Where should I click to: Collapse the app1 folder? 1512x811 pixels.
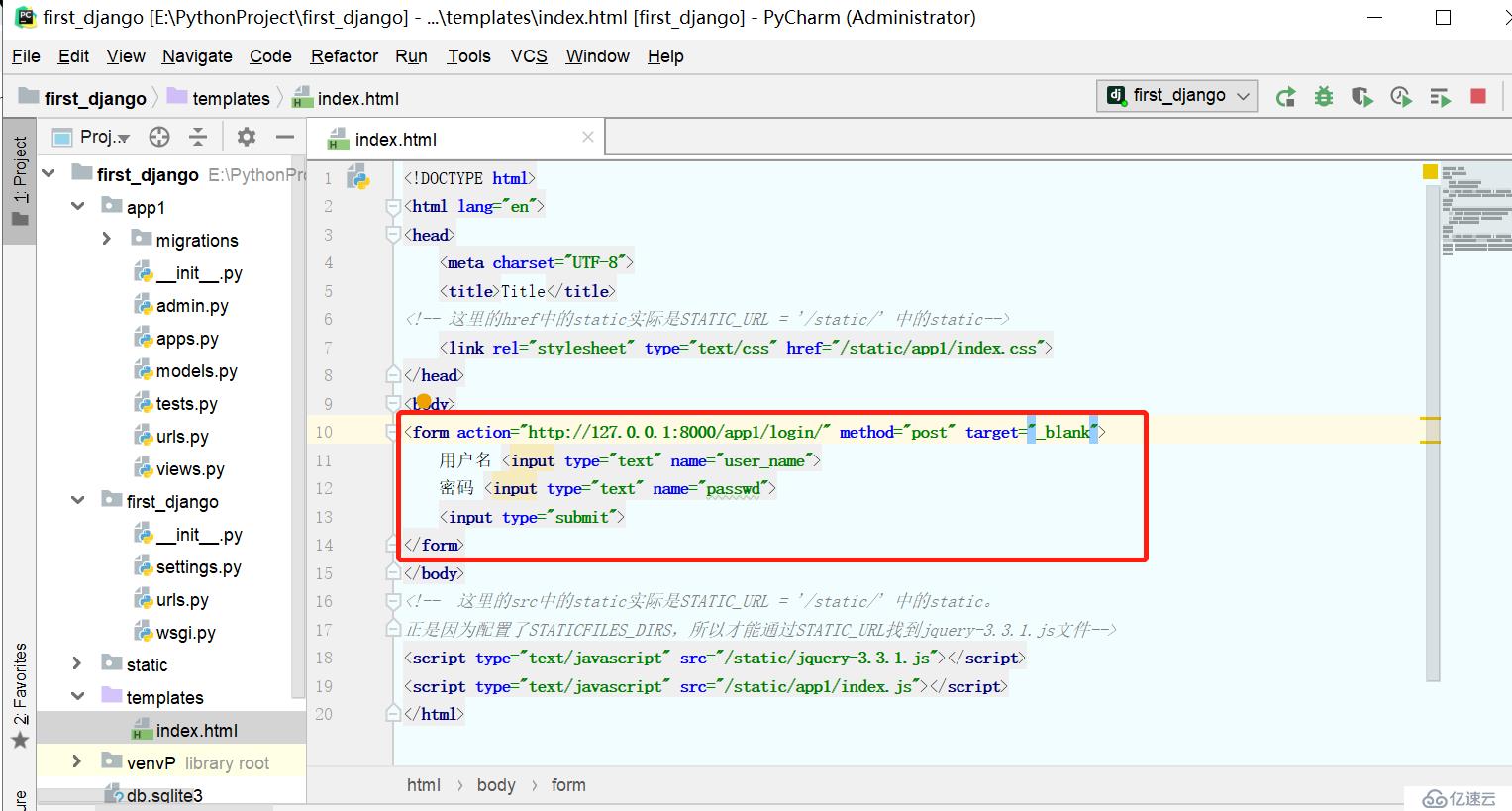78,207
